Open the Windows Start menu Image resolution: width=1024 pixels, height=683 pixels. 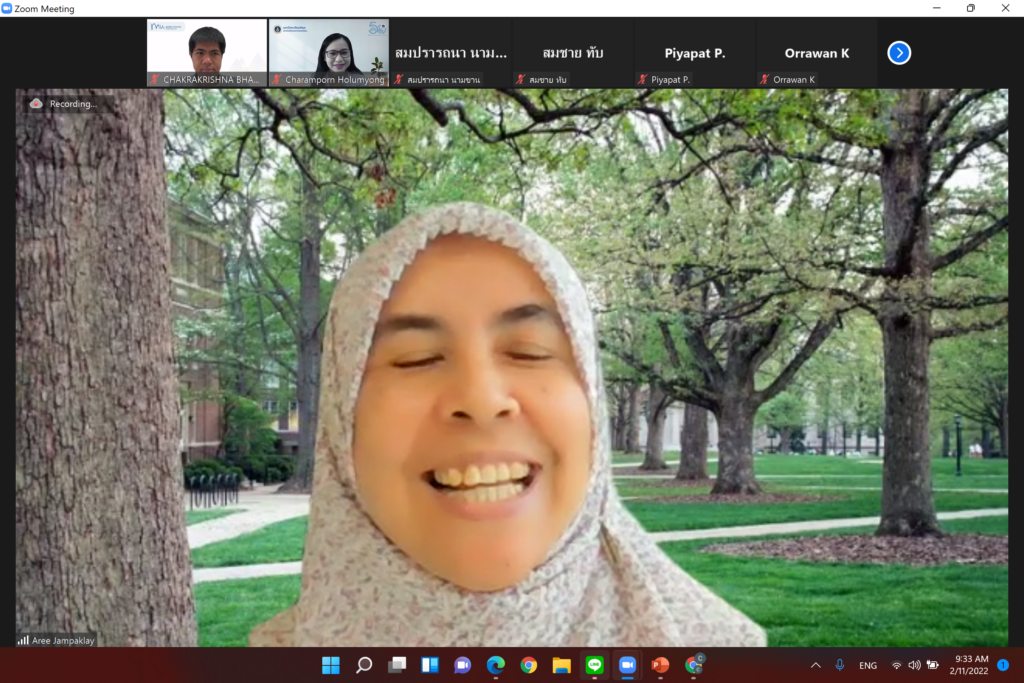click(x=331, y=665)
